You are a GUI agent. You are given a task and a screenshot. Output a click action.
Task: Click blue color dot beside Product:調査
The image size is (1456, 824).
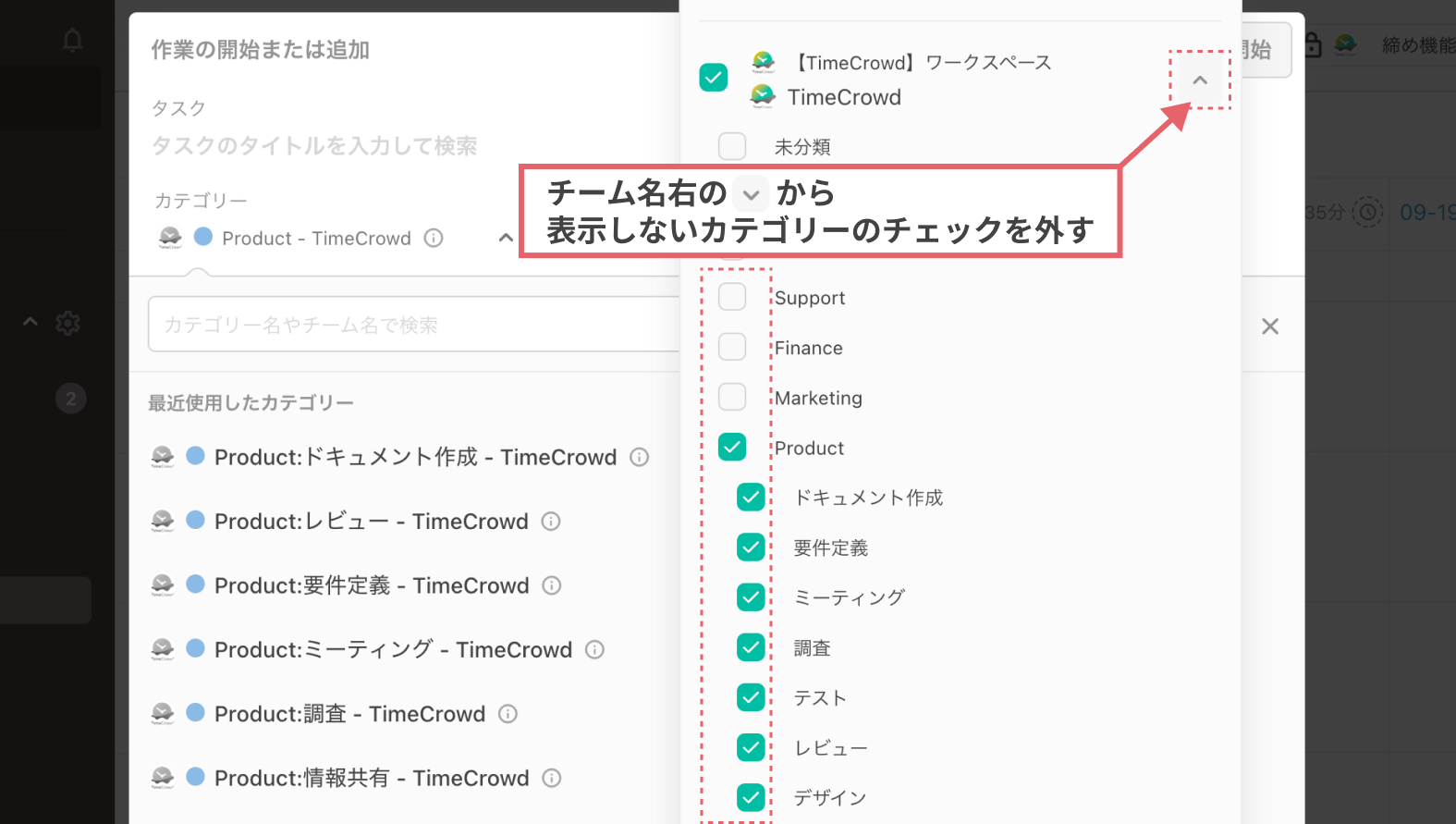click(x=195, y=711)
